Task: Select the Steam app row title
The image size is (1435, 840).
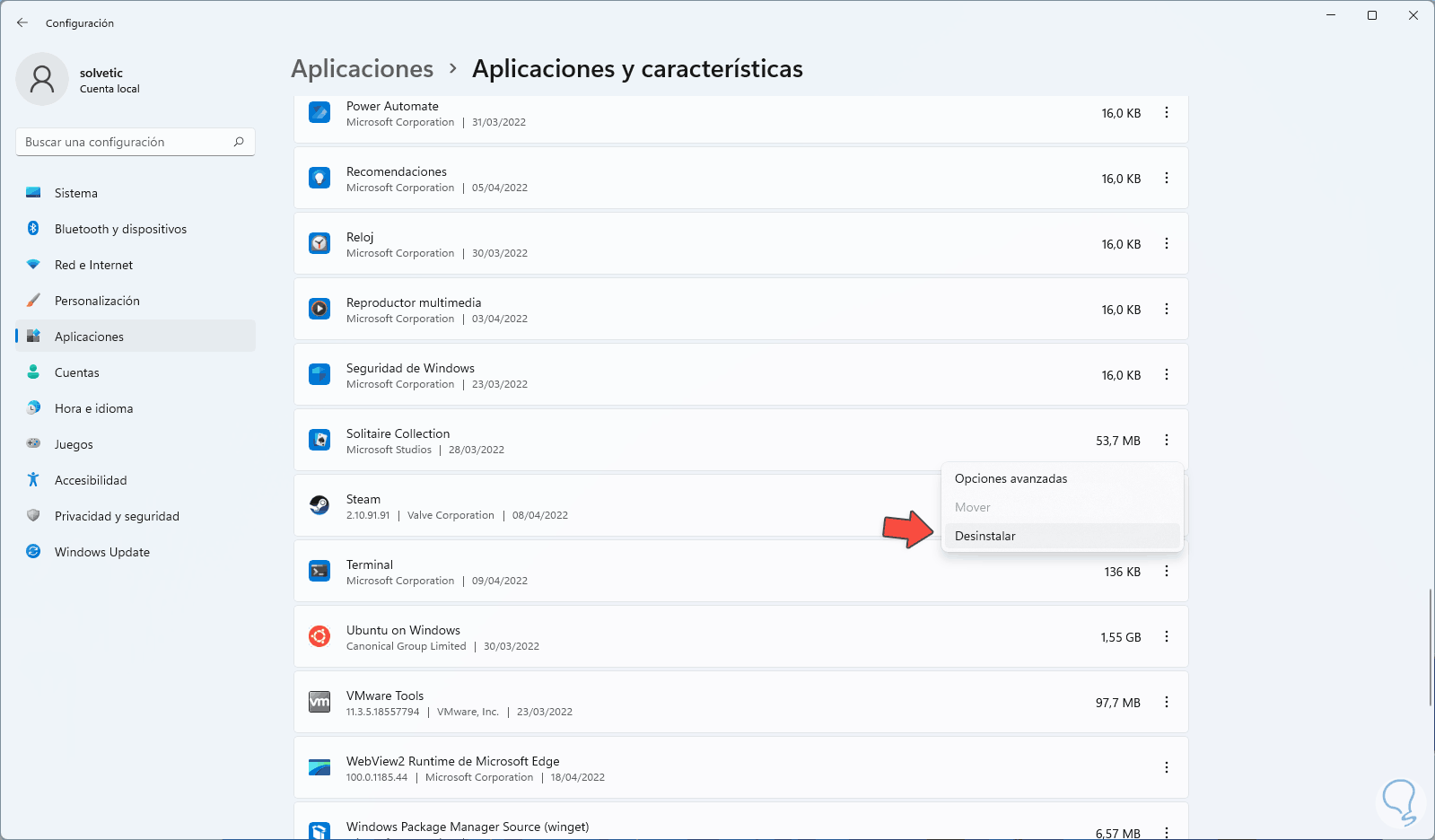Action: coord(363,499)
